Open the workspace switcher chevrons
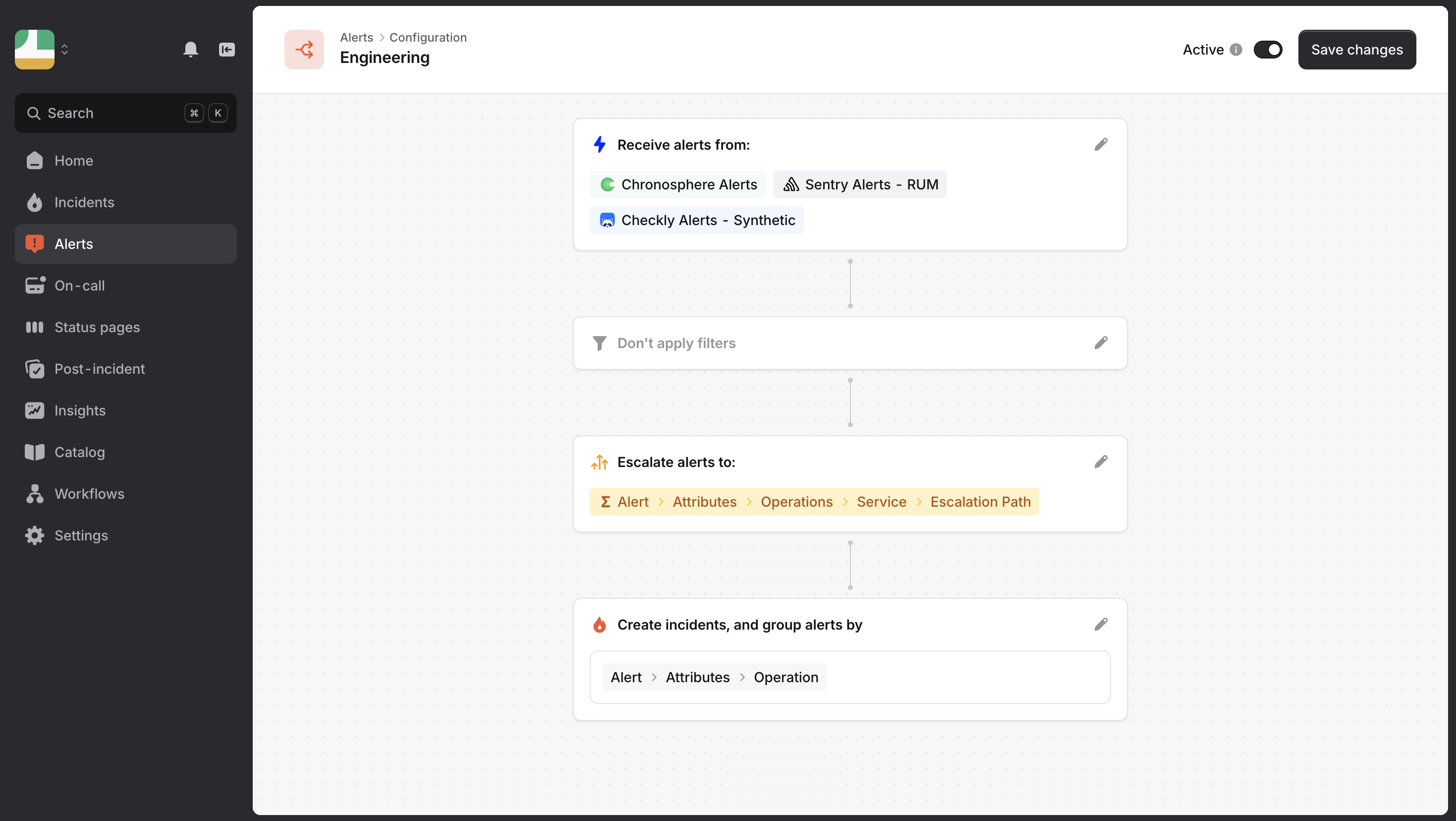Image resolution: width=1456 pixels, height=821 pixels. coord(64,50)
